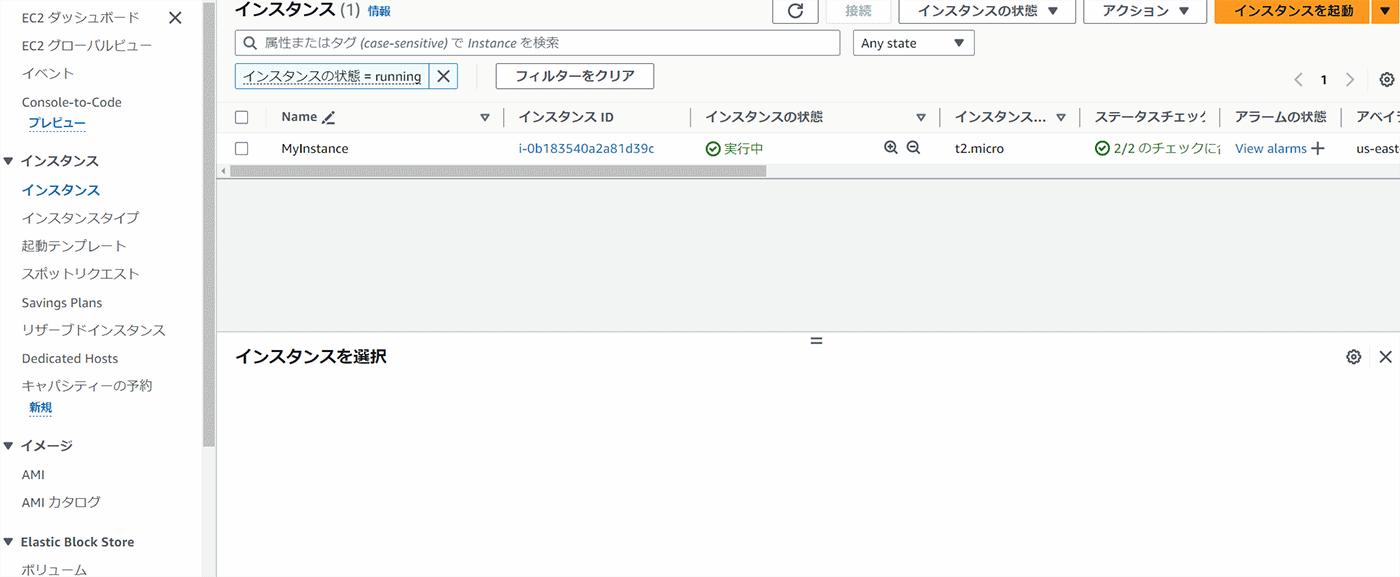1400x577 pixels.
Task: Click the インスタンスの状態 = running filter text
Action: pos(332,76)
